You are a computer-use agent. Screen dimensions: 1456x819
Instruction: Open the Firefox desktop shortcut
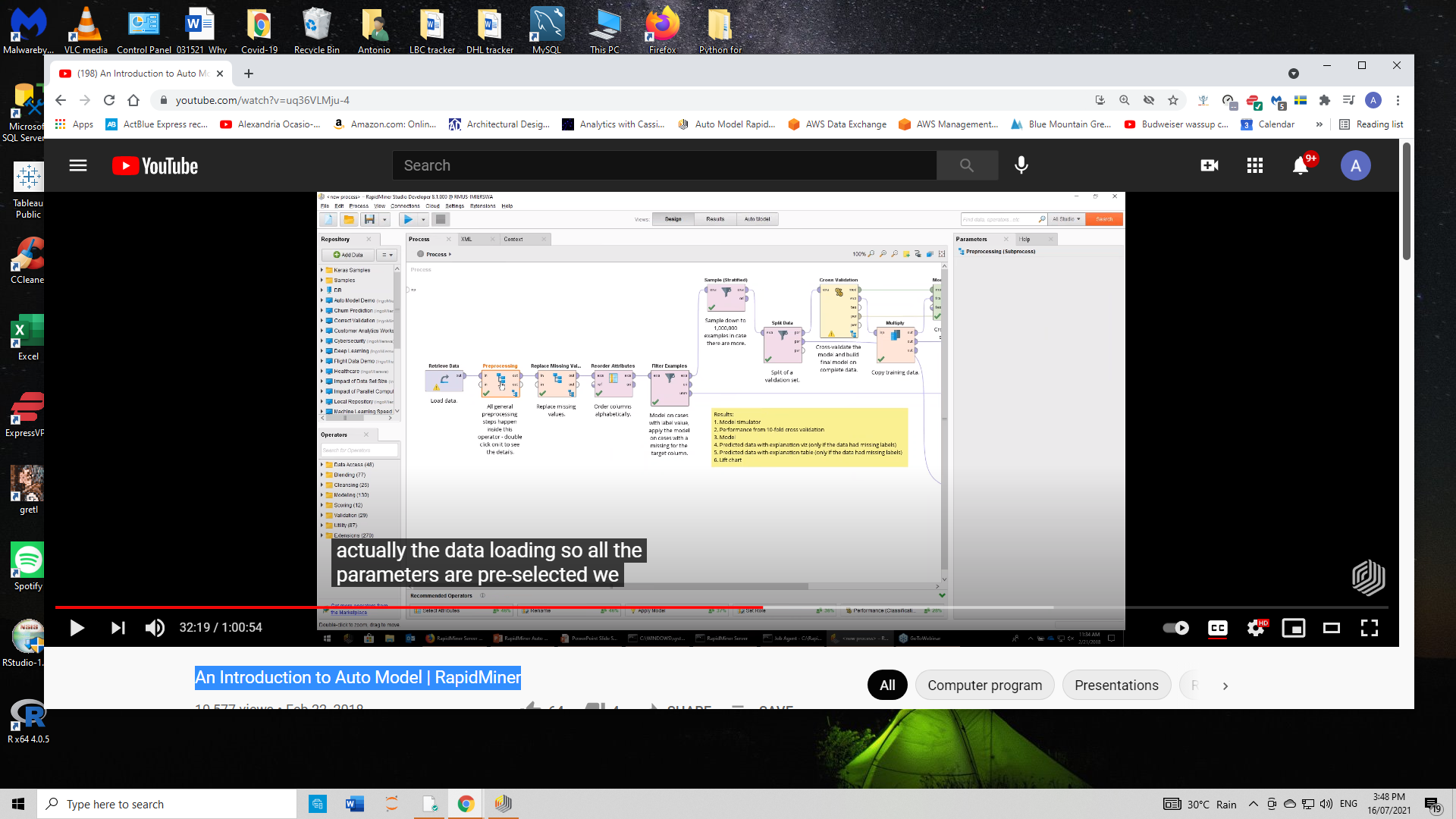662,30
